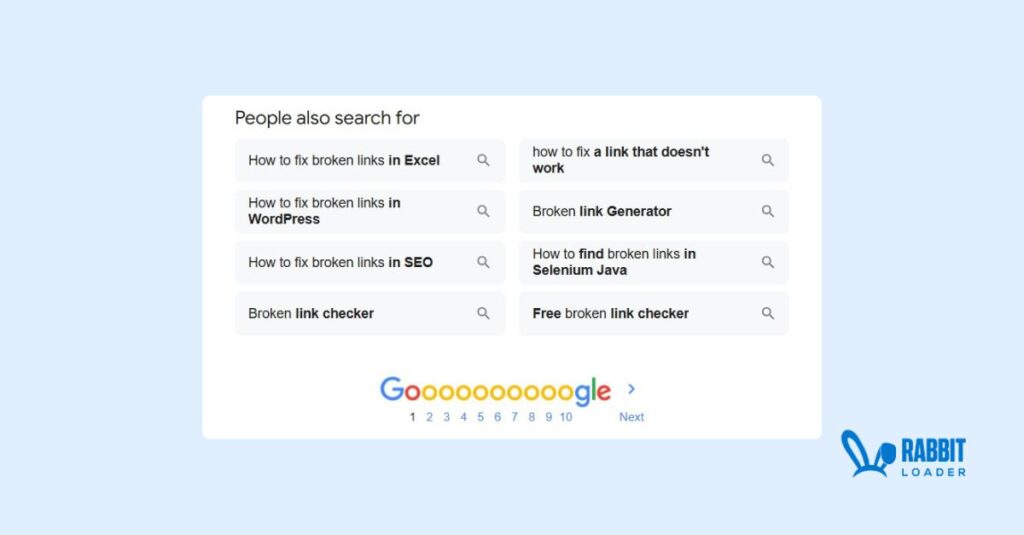This screenshot has height=535, width=1024.
Task: Click magnifier next to 'Broken link checker'
Action: click(x=483, y=313)
